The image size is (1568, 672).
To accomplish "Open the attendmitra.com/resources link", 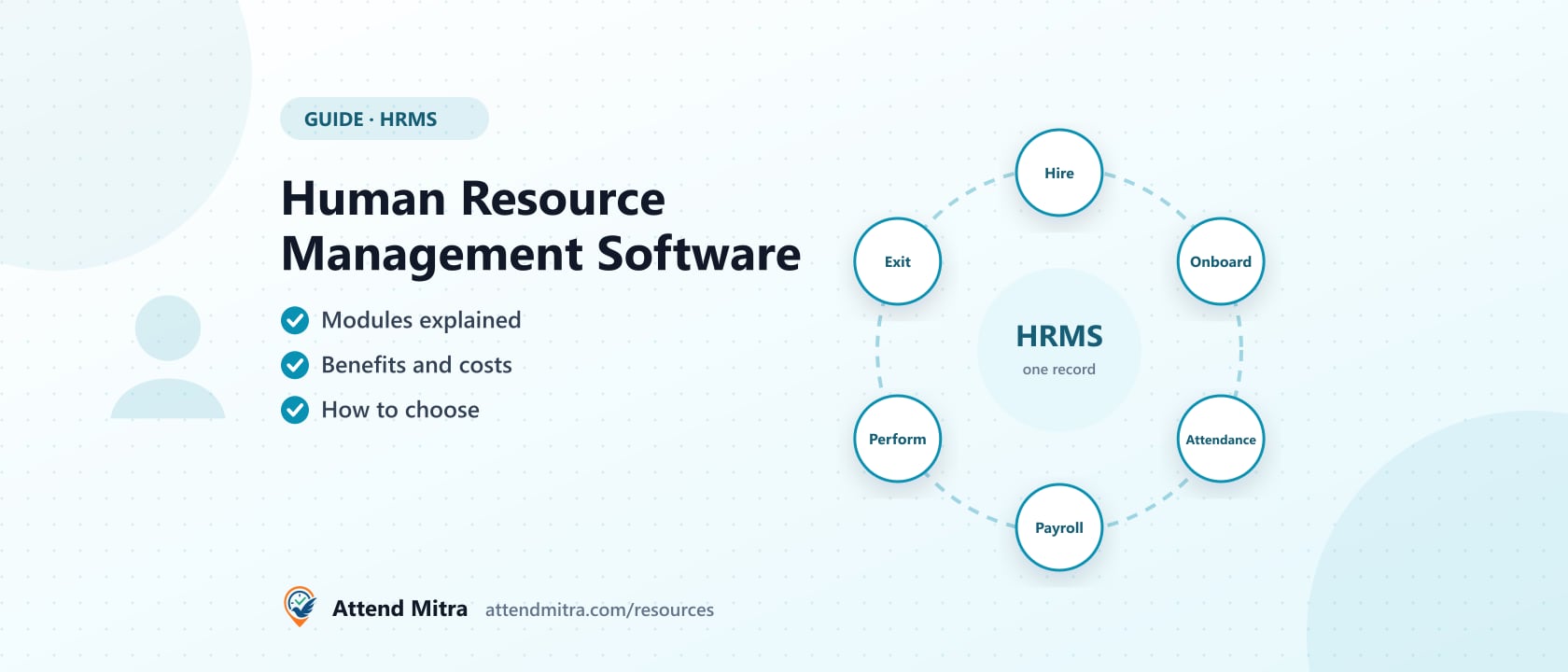I will (599, 609).
